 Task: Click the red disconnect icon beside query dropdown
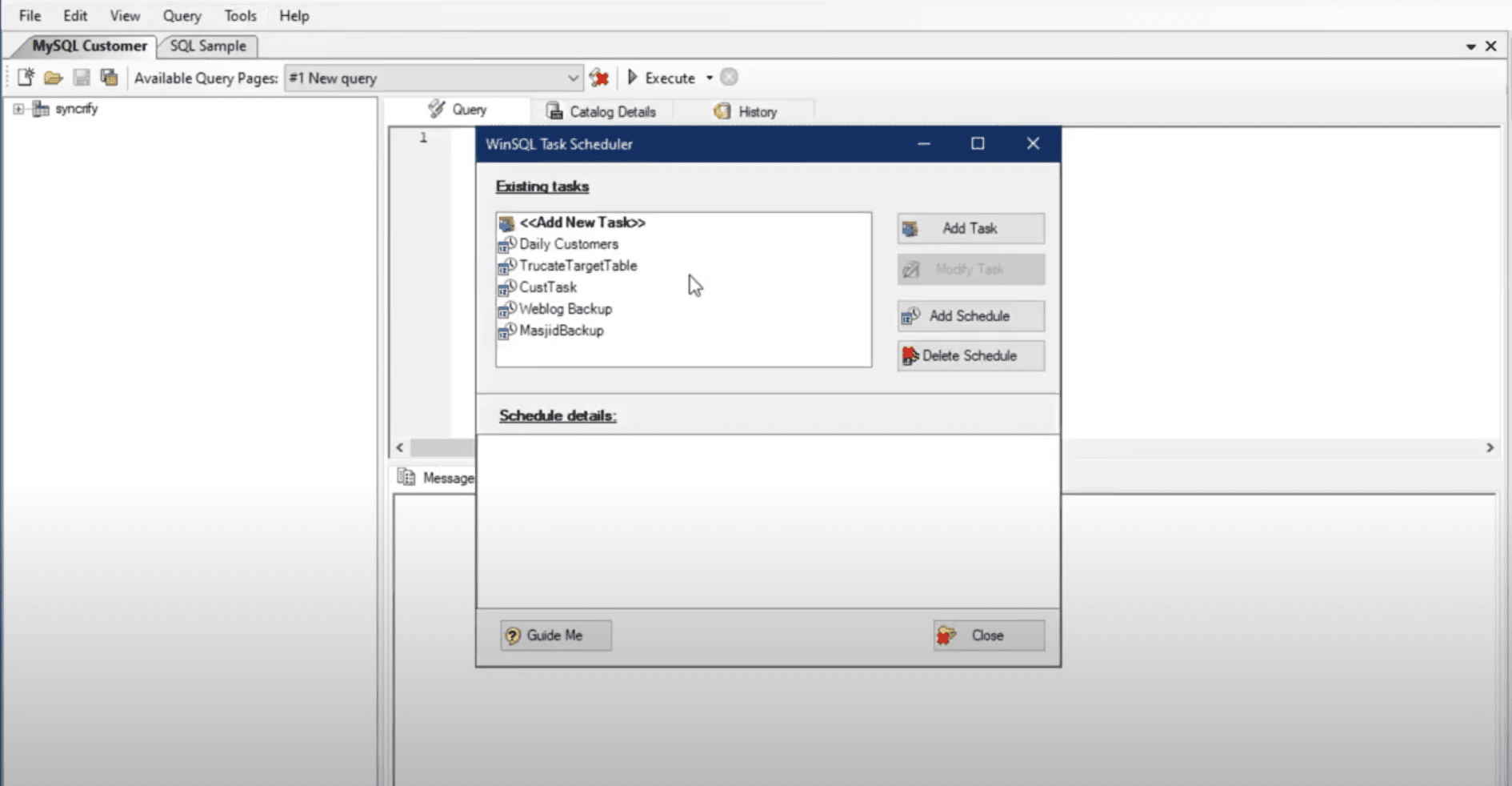[599, 78]
